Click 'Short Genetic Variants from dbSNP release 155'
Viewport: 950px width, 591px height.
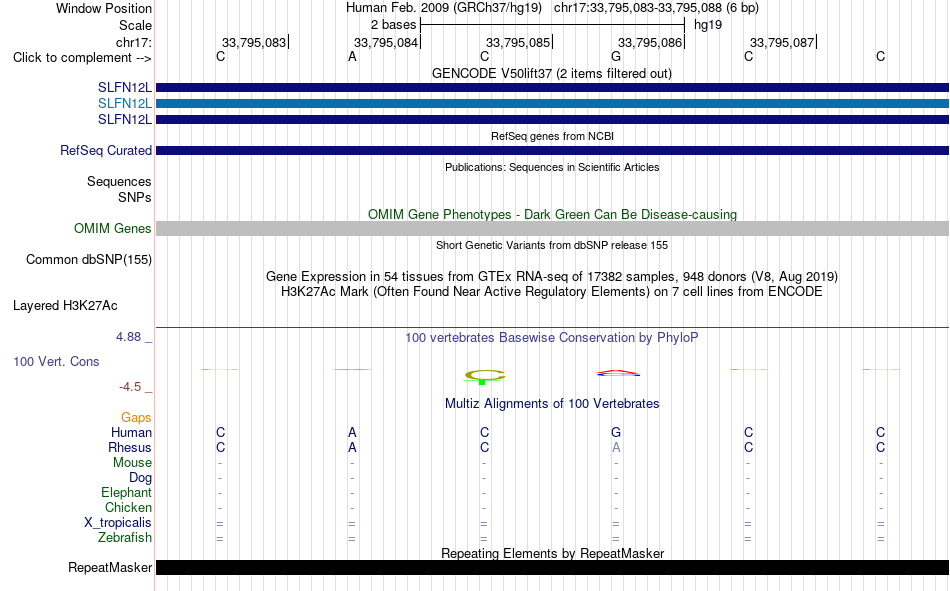552,245
